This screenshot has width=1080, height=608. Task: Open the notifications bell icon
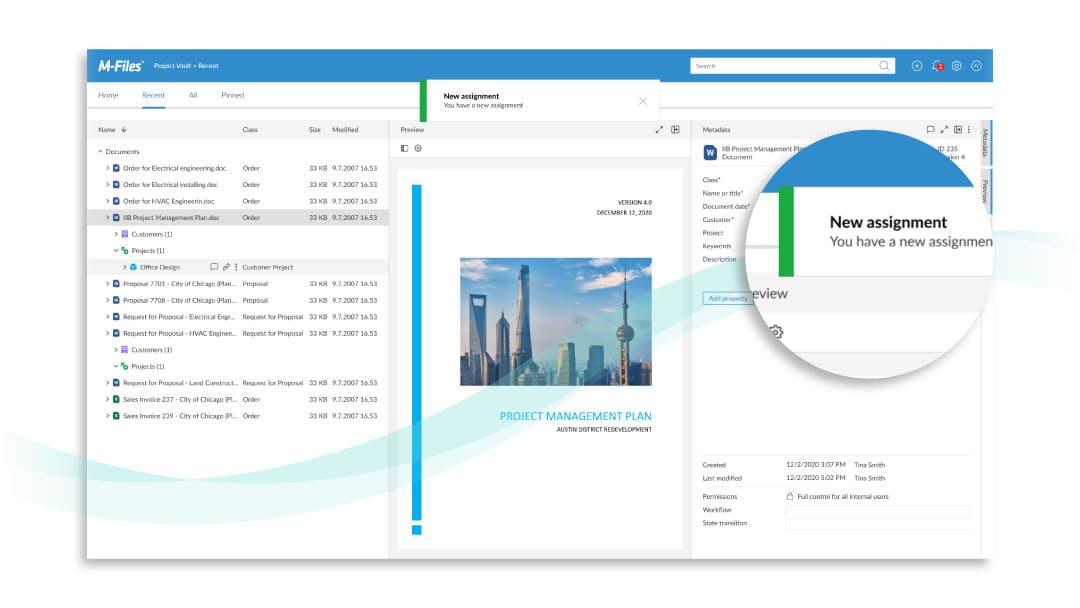(x=937, y=66)
